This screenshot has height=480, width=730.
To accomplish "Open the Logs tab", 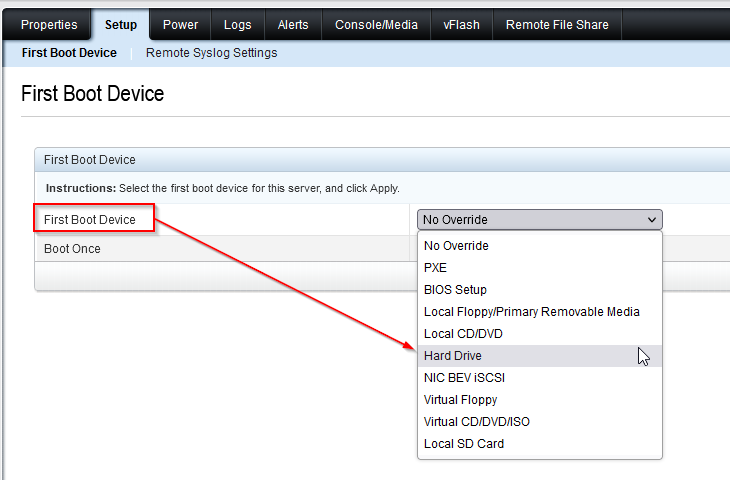I will pos(237,25).
